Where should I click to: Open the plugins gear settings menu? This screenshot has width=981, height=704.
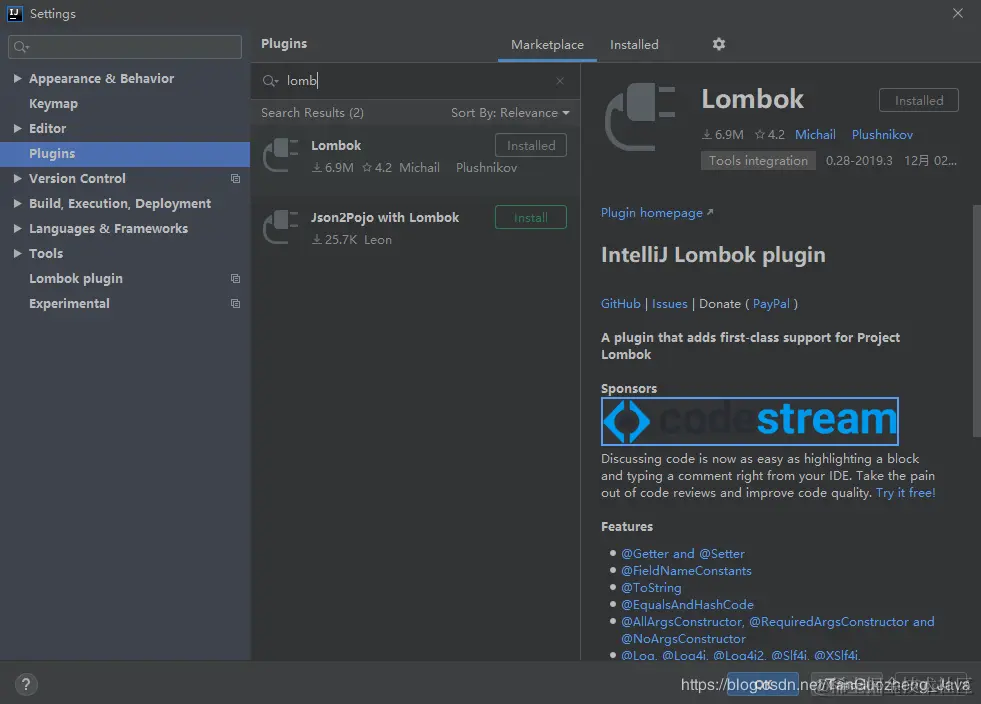(719, 44)
